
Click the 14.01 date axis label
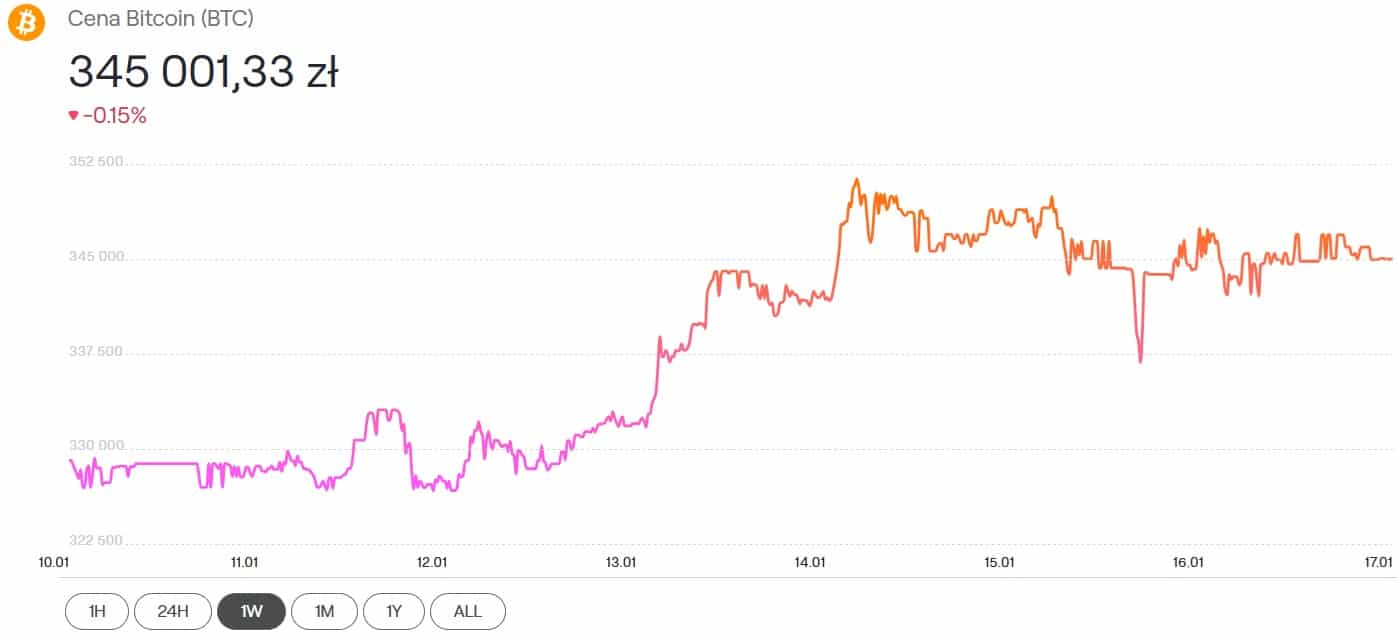click(x=809, y=562)
